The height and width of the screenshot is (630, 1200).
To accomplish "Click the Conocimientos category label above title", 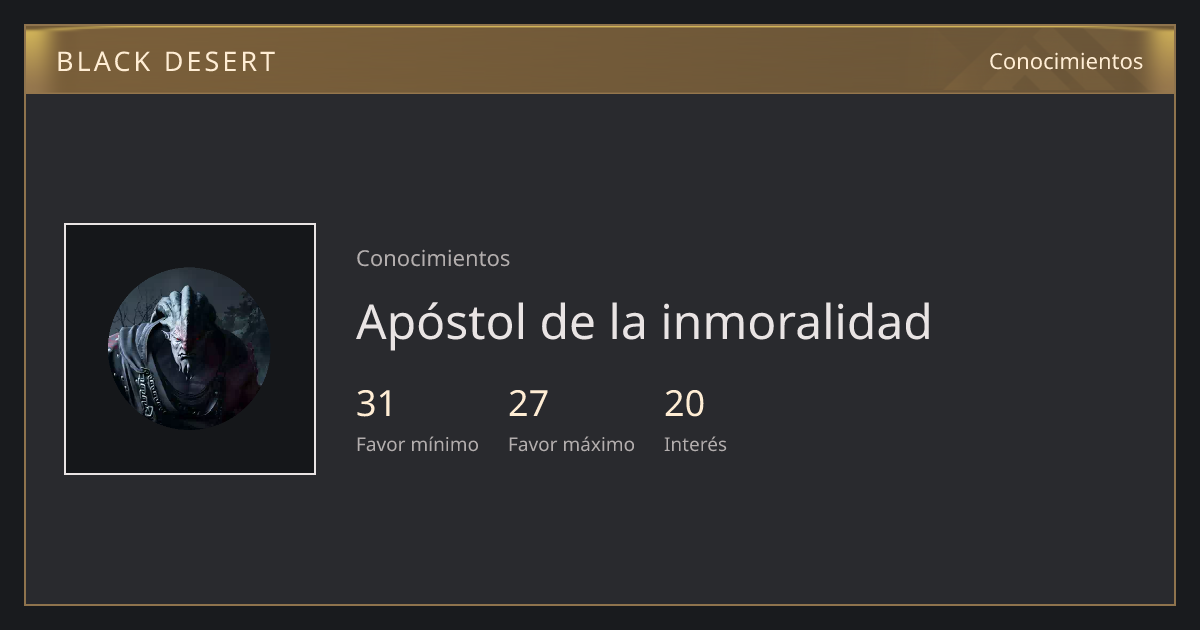I will pos(433,258).
